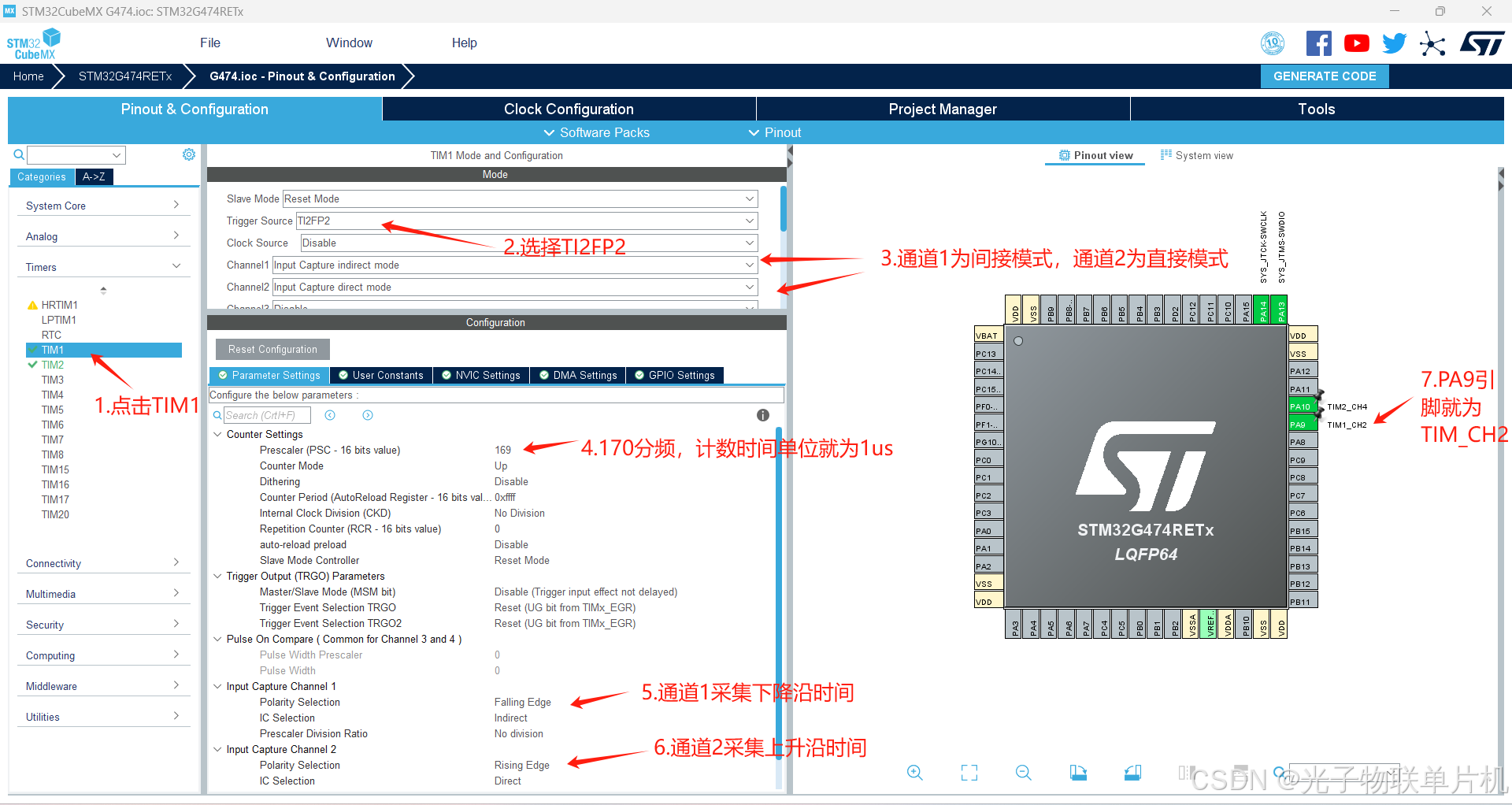
Task: Open the Window menu
Action: pyautogui.click(x=349, y=43)
